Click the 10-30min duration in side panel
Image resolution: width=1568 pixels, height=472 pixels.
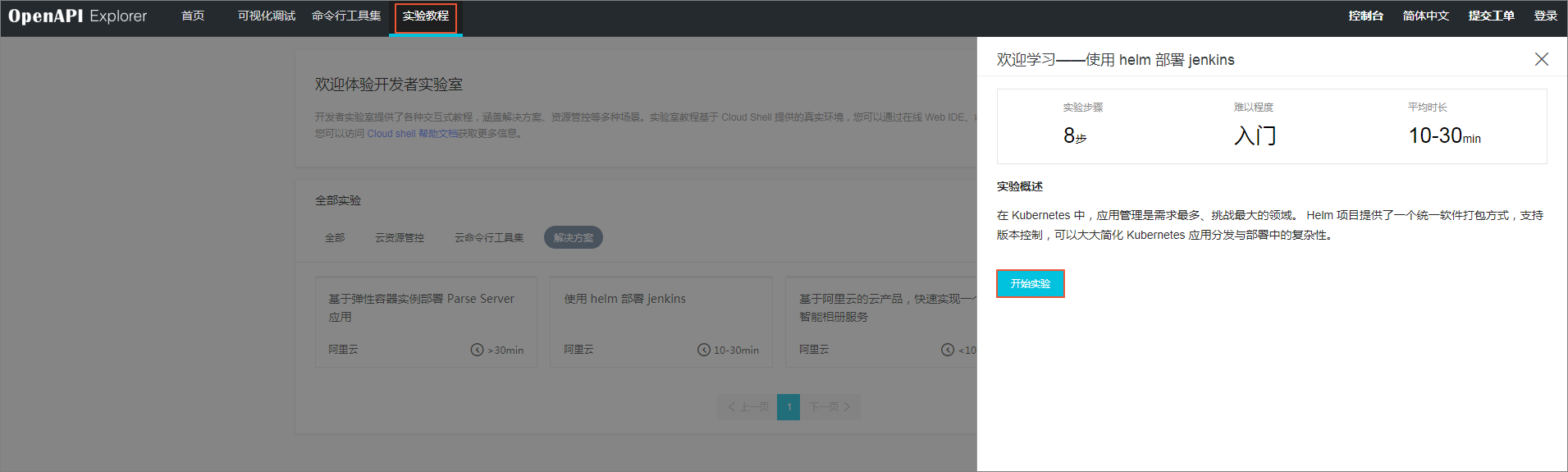(x=1445, y=136)
